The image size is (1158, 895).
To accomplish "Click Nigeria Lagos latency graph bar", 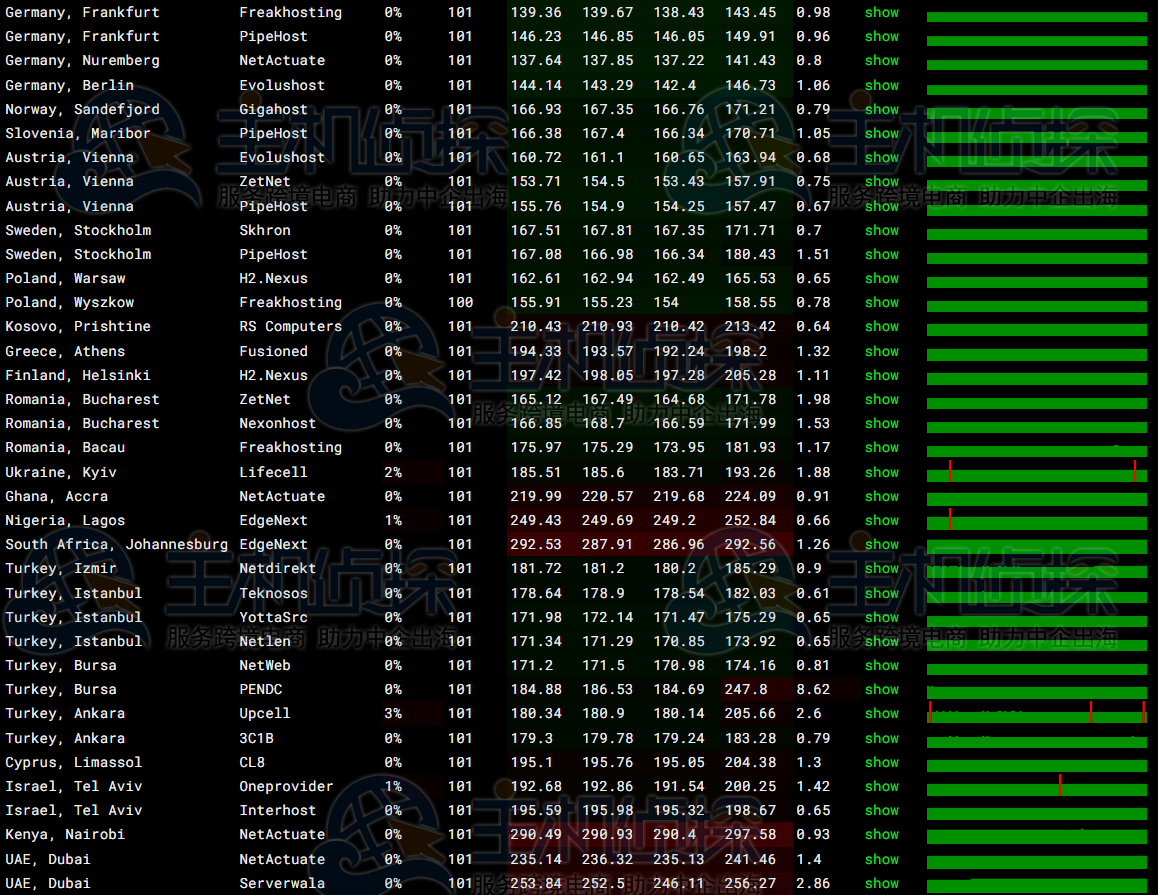I will point(1037,520).
